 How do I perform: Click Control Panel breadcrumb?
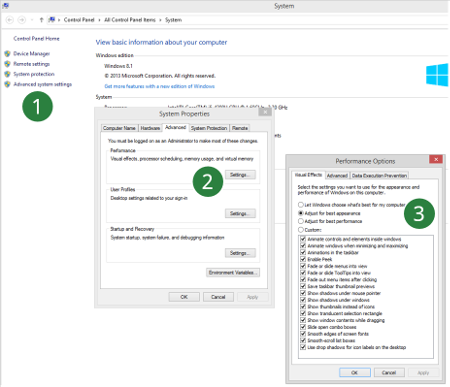79,20
